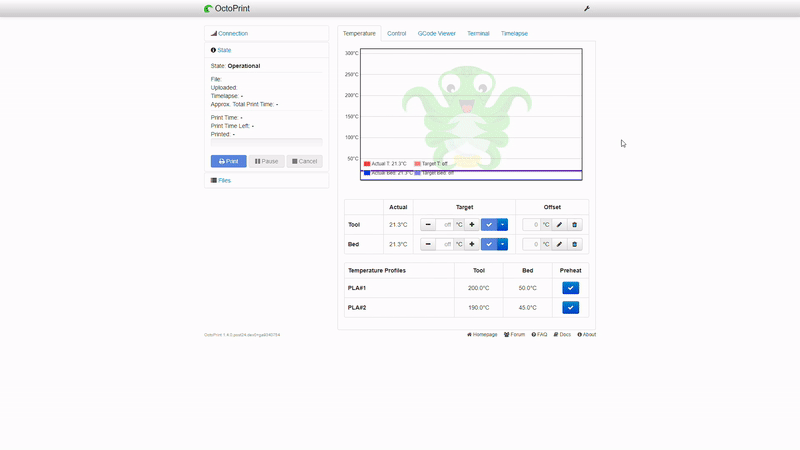Open Tool target preset dropdown arrow
The height and width of the screenshot is (450, 800).
click(x=503, y=224)
